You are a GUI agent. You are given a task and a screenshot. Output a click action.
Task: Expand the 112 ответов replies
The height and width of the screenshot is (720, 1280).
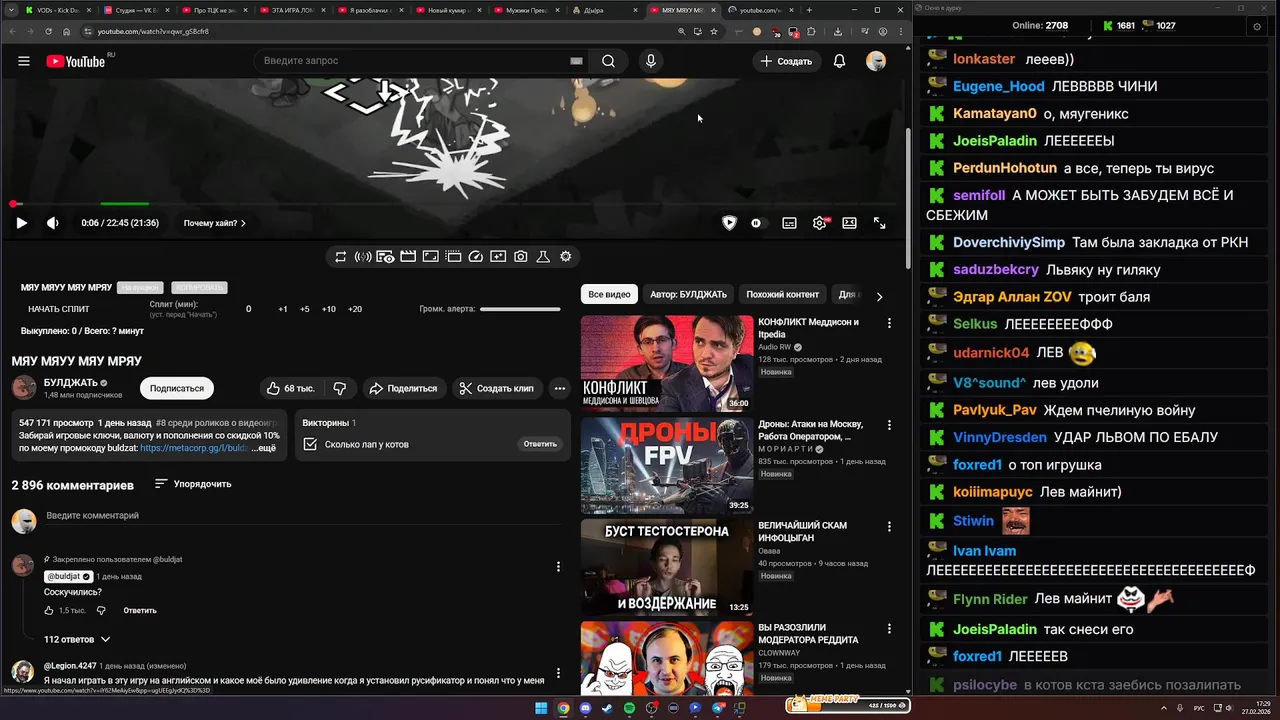pos(77,639)
